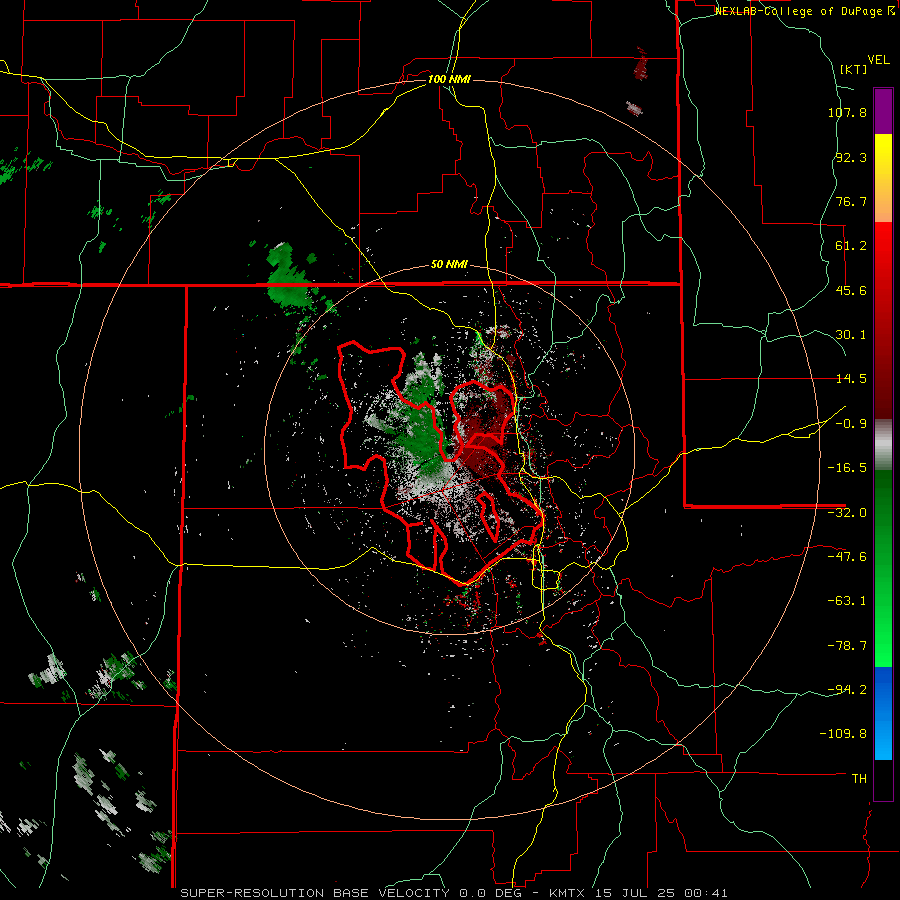The image size is (900, 900).
Task: Click the [KT] units label
Action: tap(853, 69)
